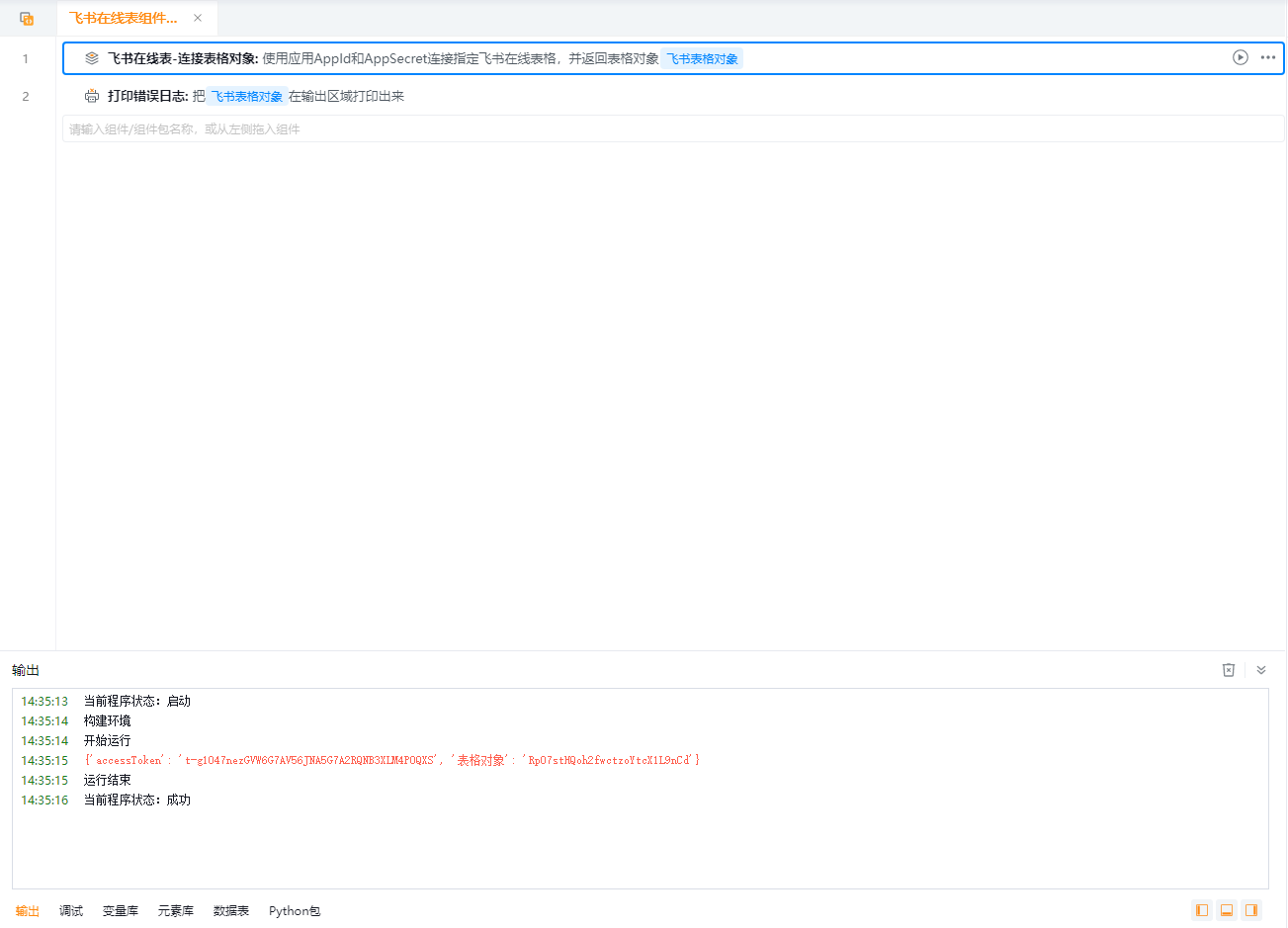Clear the output log with trash icon

tap(1229, 670)
